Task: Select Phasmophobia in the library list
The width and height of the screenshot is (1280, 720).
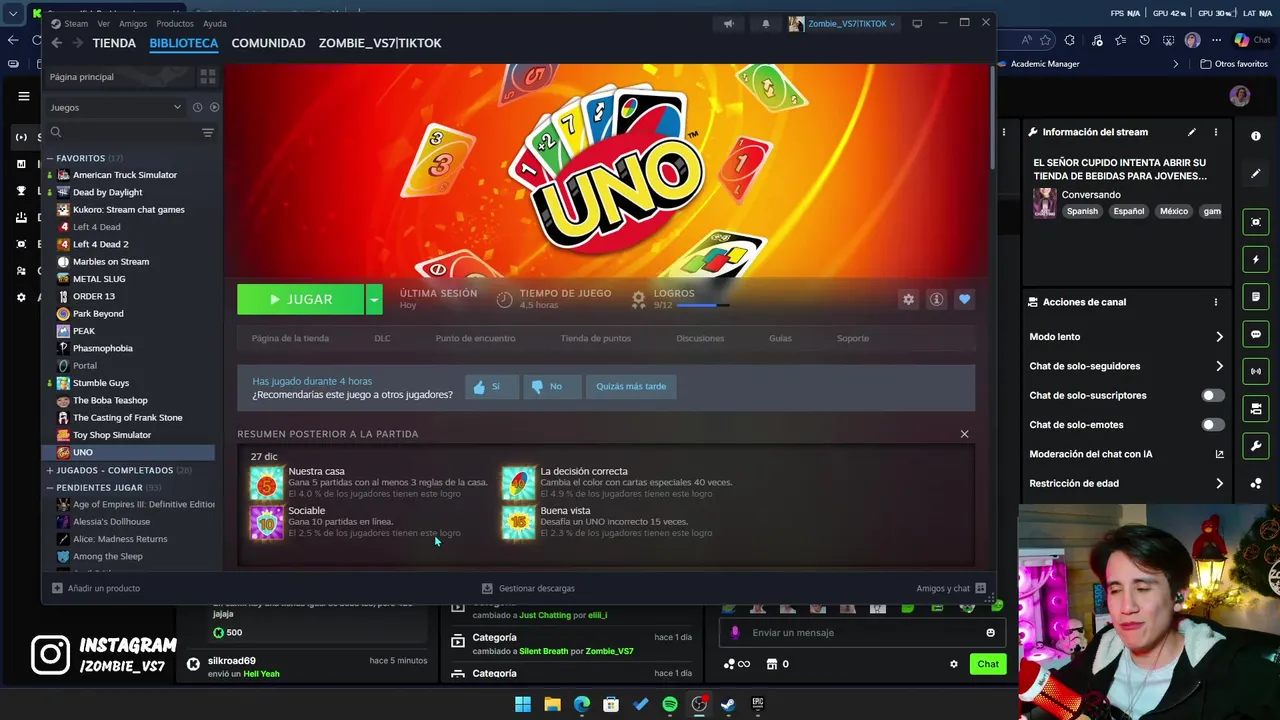Action: (x=102, y=348)
